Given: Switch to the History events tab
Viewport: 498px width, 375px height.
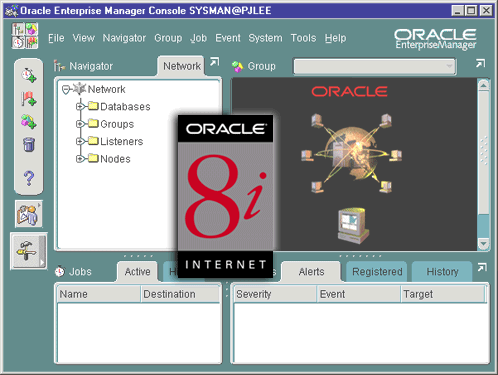Looking at the screenshot, I should click(x=442, y=272).
